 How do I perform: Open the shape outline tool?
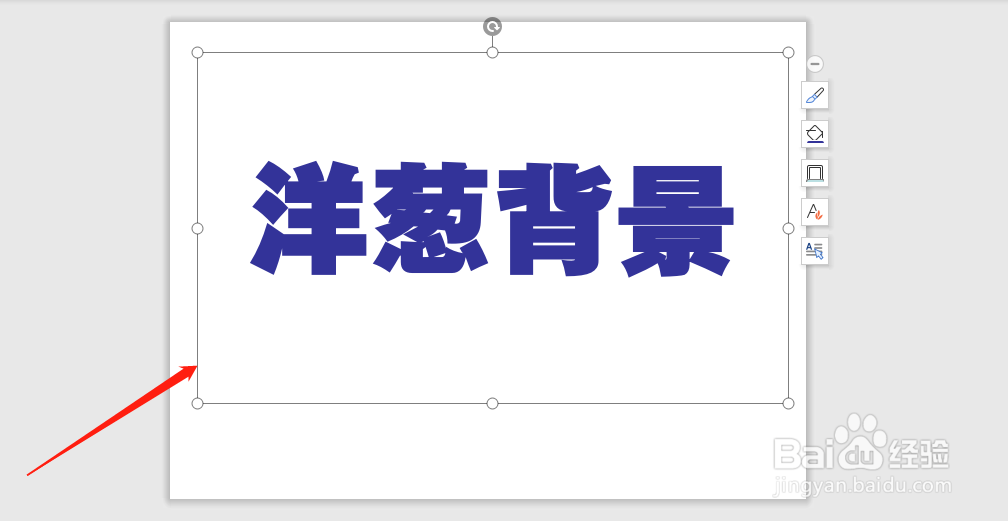(x=814, y=173)
